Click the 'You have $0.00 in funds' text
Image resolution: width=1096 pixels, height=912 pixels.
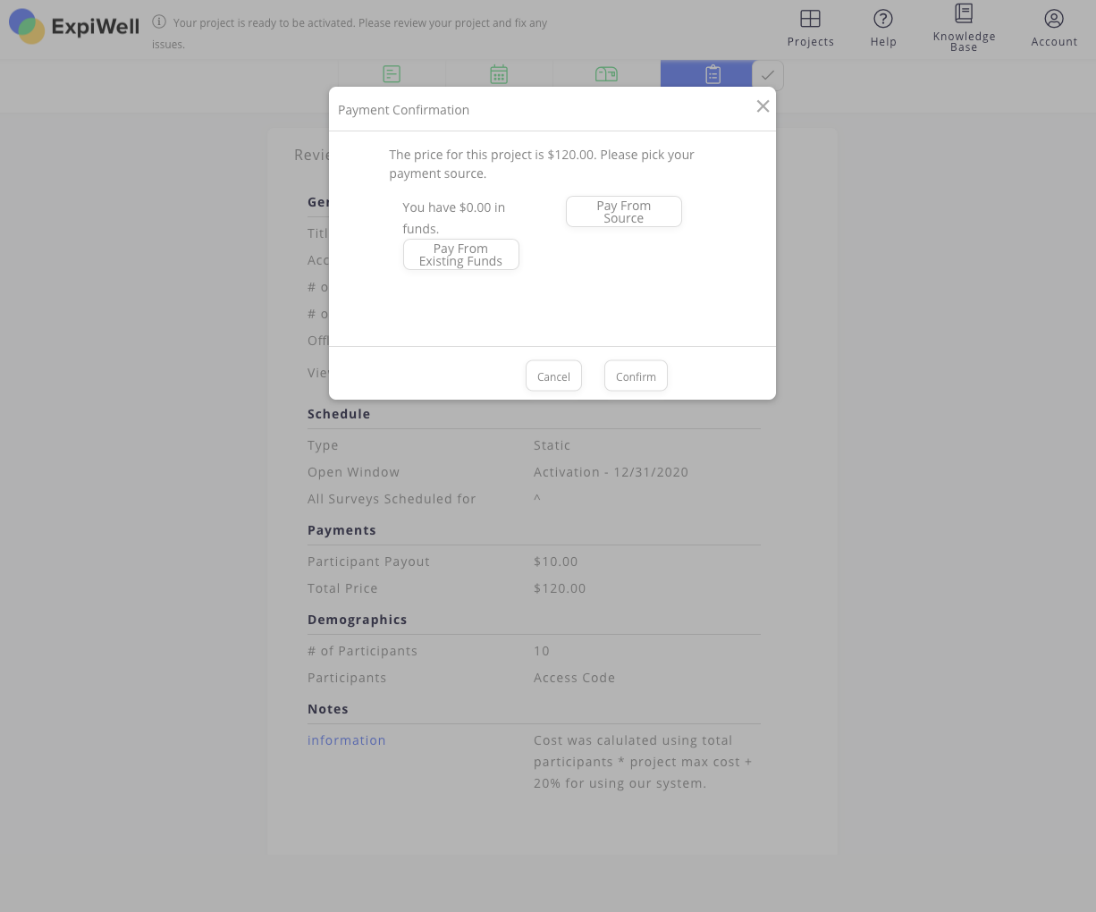(x=454, y=218)
